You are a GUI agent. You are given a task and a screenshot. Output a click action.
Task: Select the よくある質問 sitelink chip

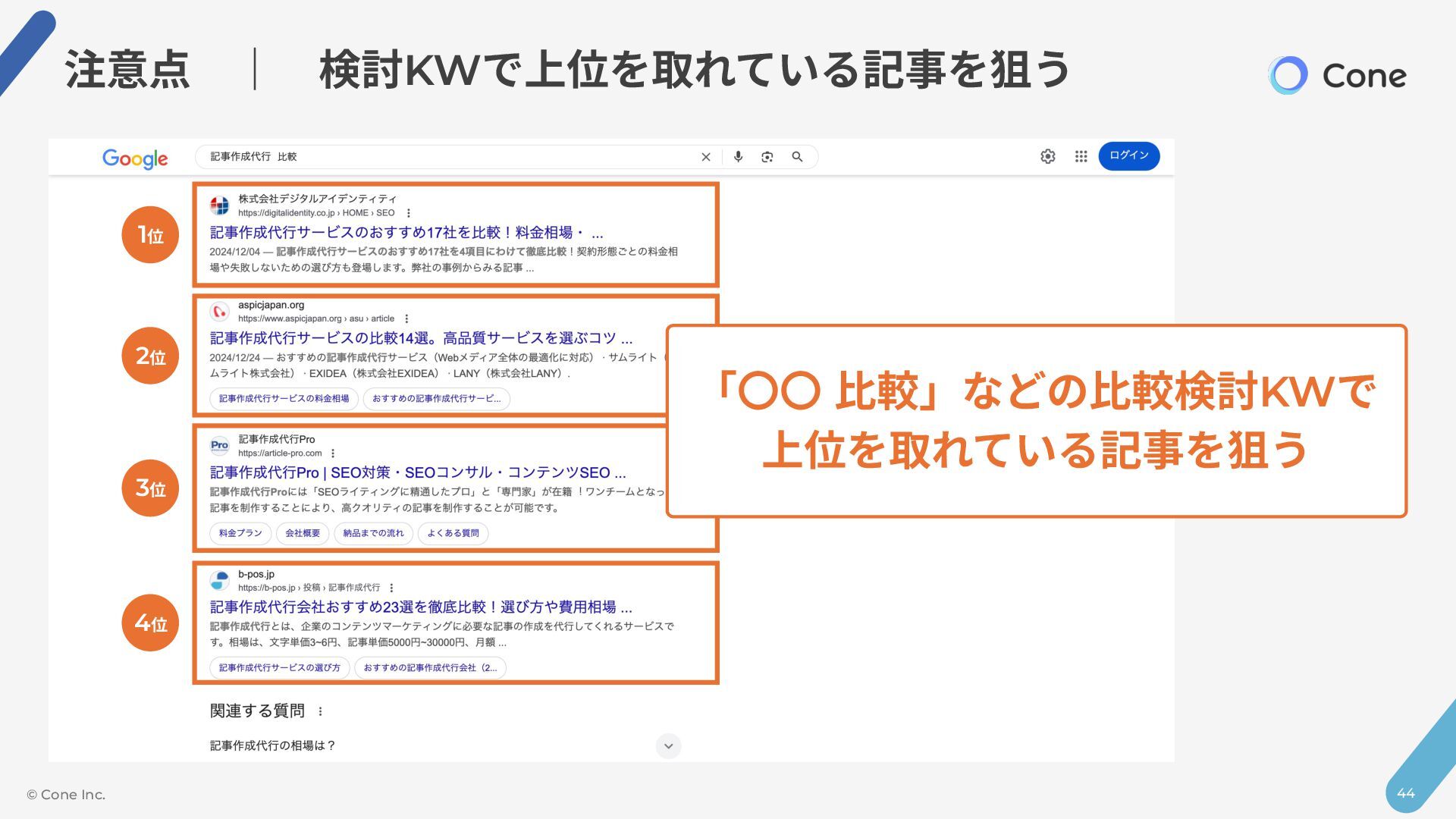[x=453, y=534]
